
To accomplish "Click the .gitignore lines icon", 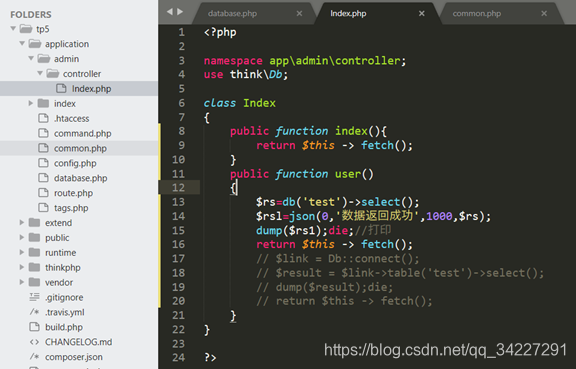I will pos(35,297).
